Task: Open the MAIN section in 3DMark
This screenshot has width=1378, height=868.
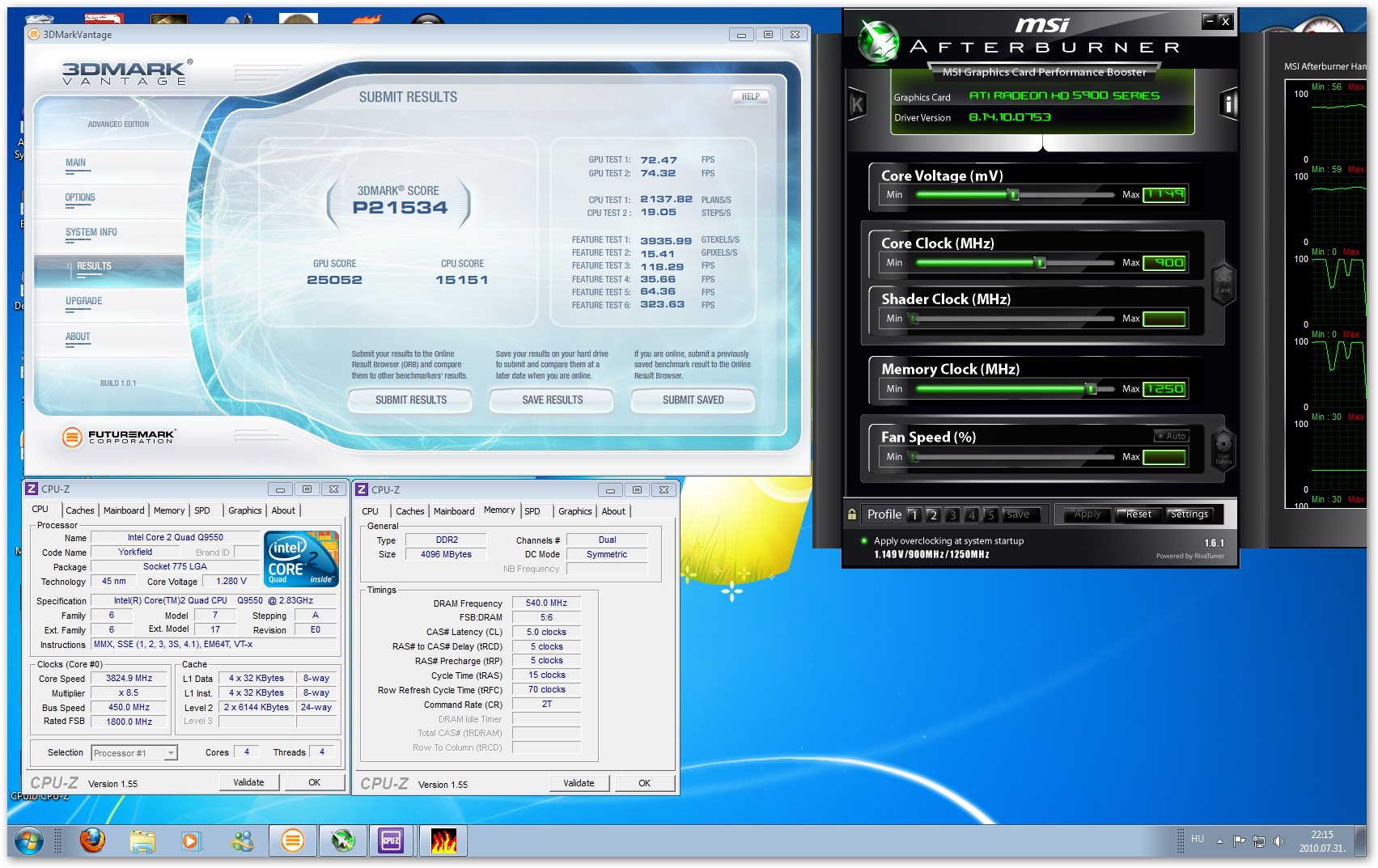Action: click(x=75, y=163)
